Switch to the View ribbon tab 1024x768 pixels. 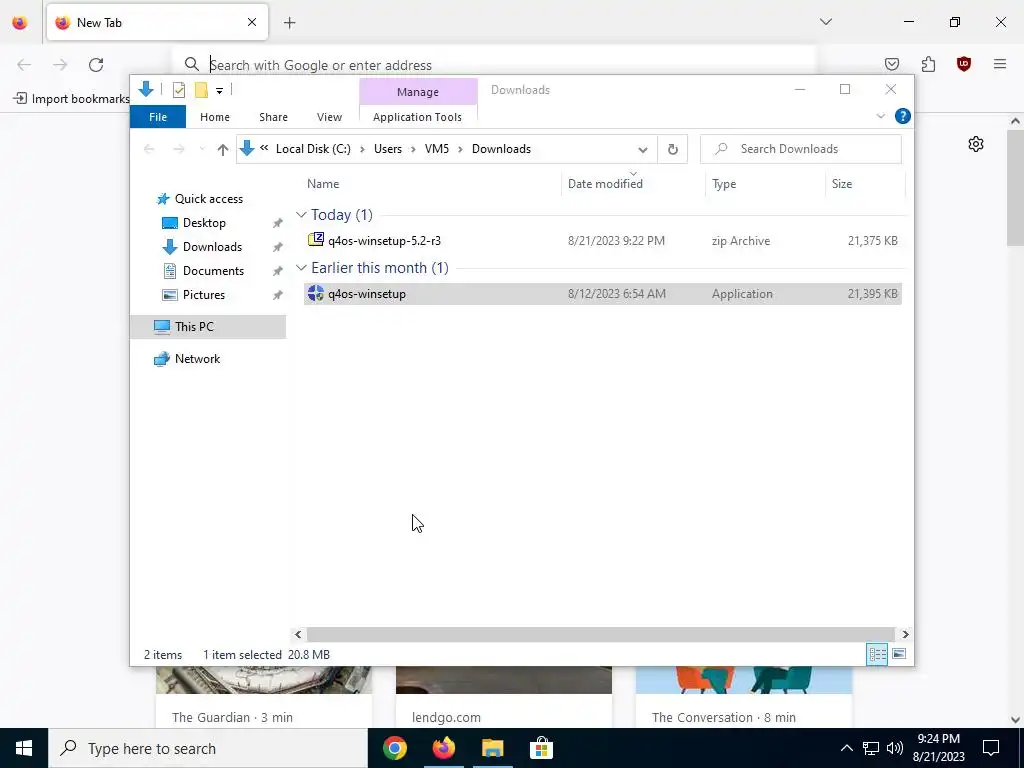point(329,117)
